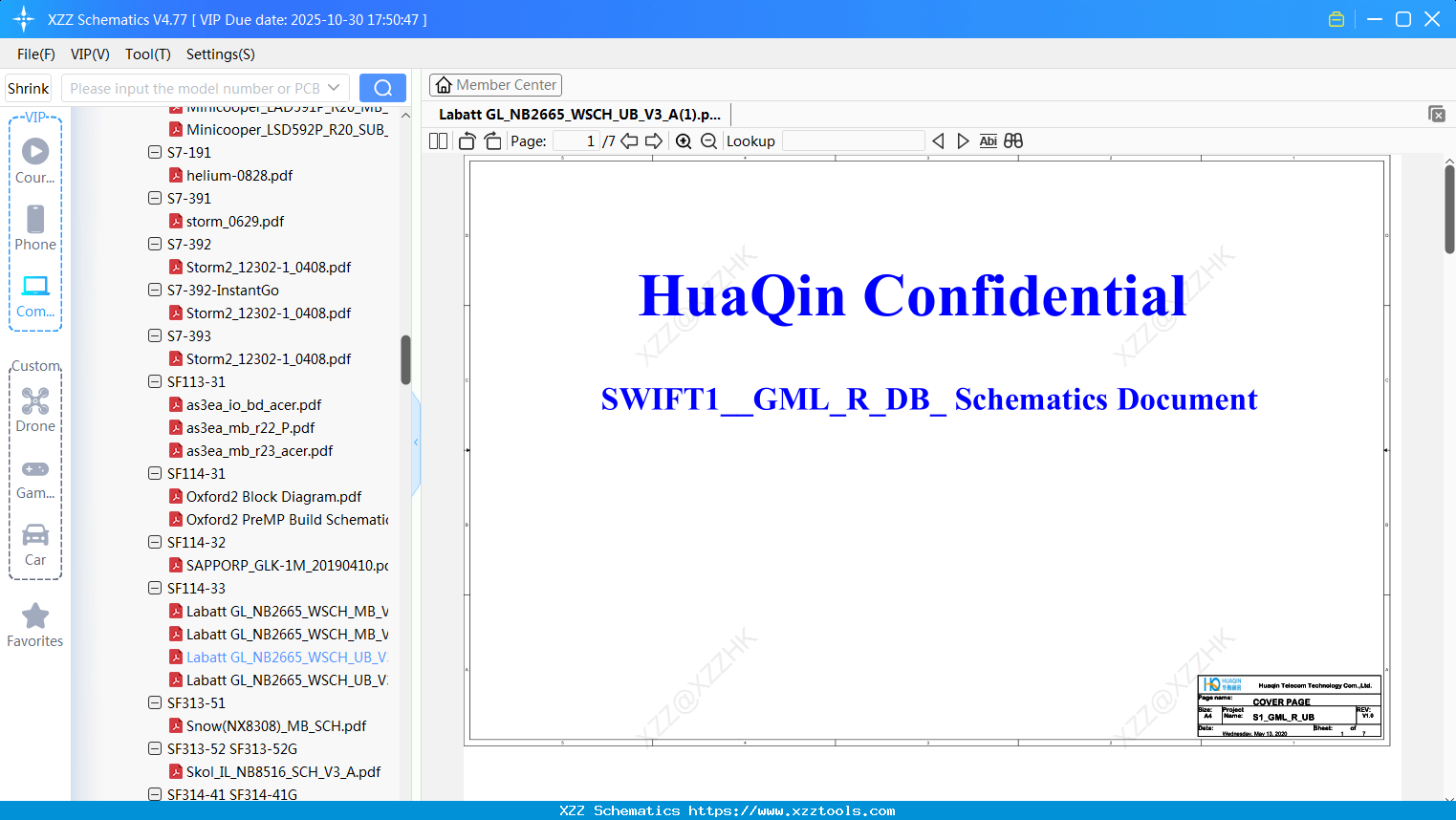Open as3ea_io_bd_acer.pdf file

(x=253, y=405)
